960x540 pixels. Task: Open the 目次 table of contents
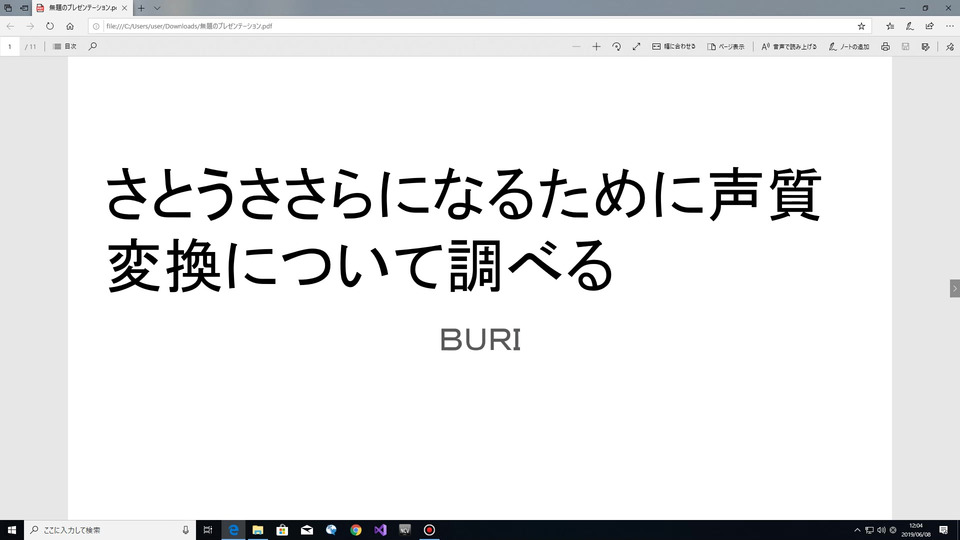pyautogui.click(x=65, y=47)
